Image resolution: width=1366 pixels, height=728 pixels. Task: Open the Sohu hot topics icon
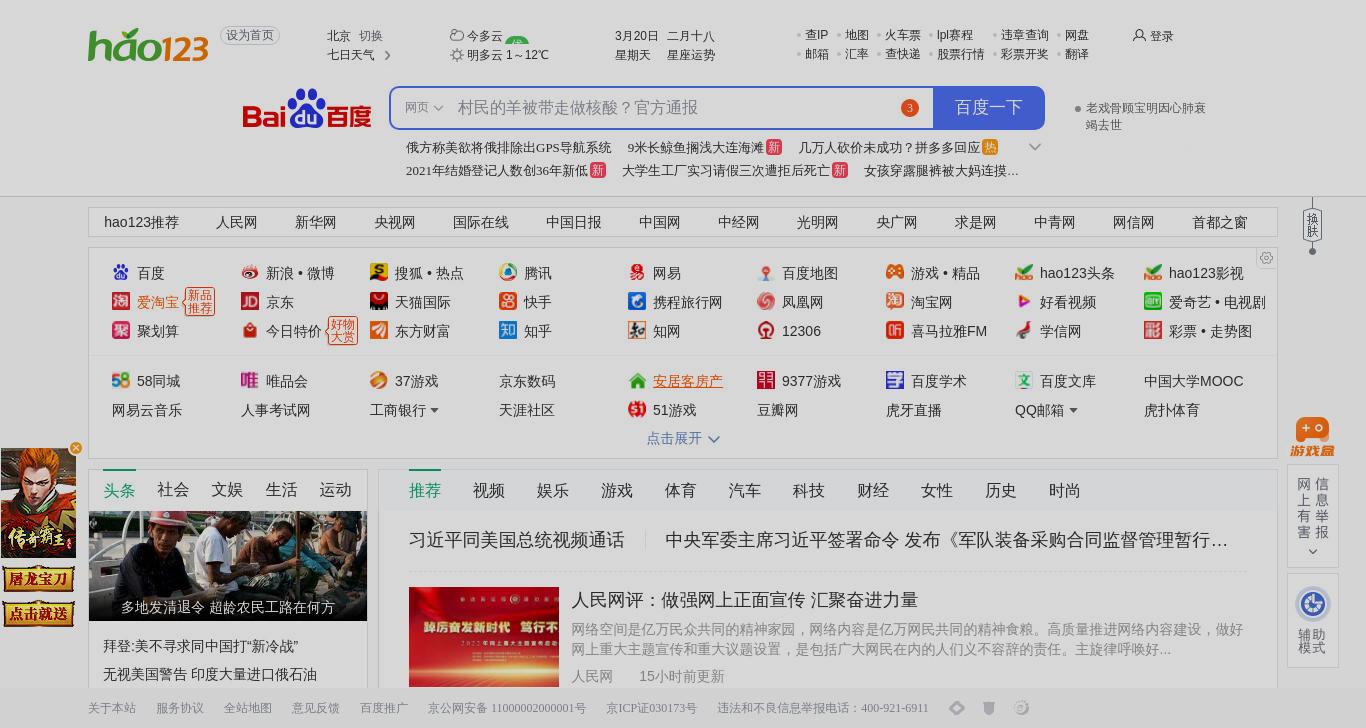coord(379,272)
